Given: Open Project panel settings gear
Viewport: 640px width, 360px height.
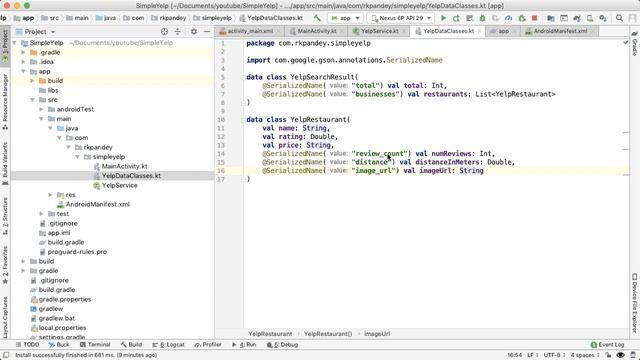Looking at the screenshot, I should click(194, 31).
